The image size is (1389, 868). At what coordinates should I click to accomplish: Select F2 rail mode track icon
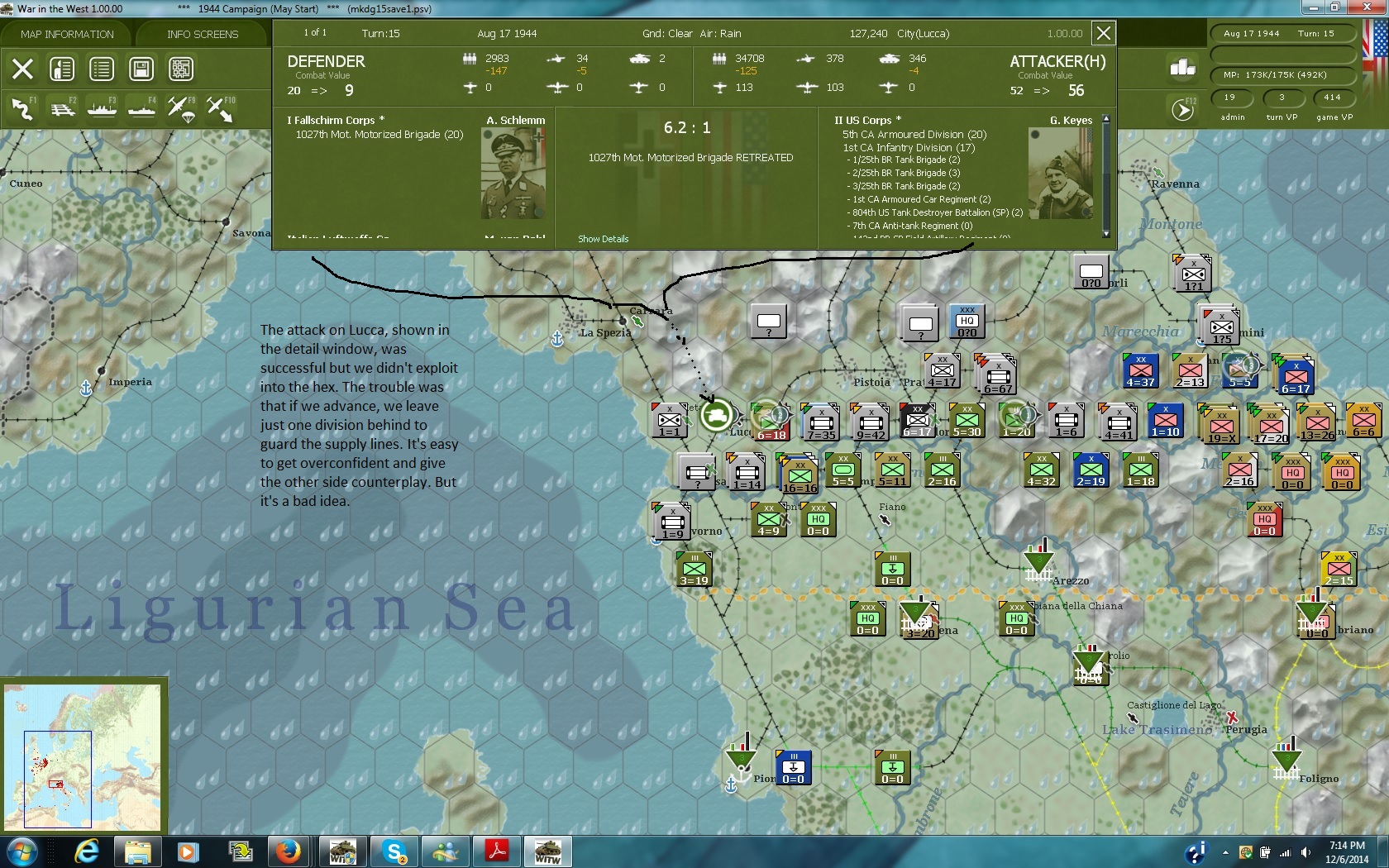point(62,108)
